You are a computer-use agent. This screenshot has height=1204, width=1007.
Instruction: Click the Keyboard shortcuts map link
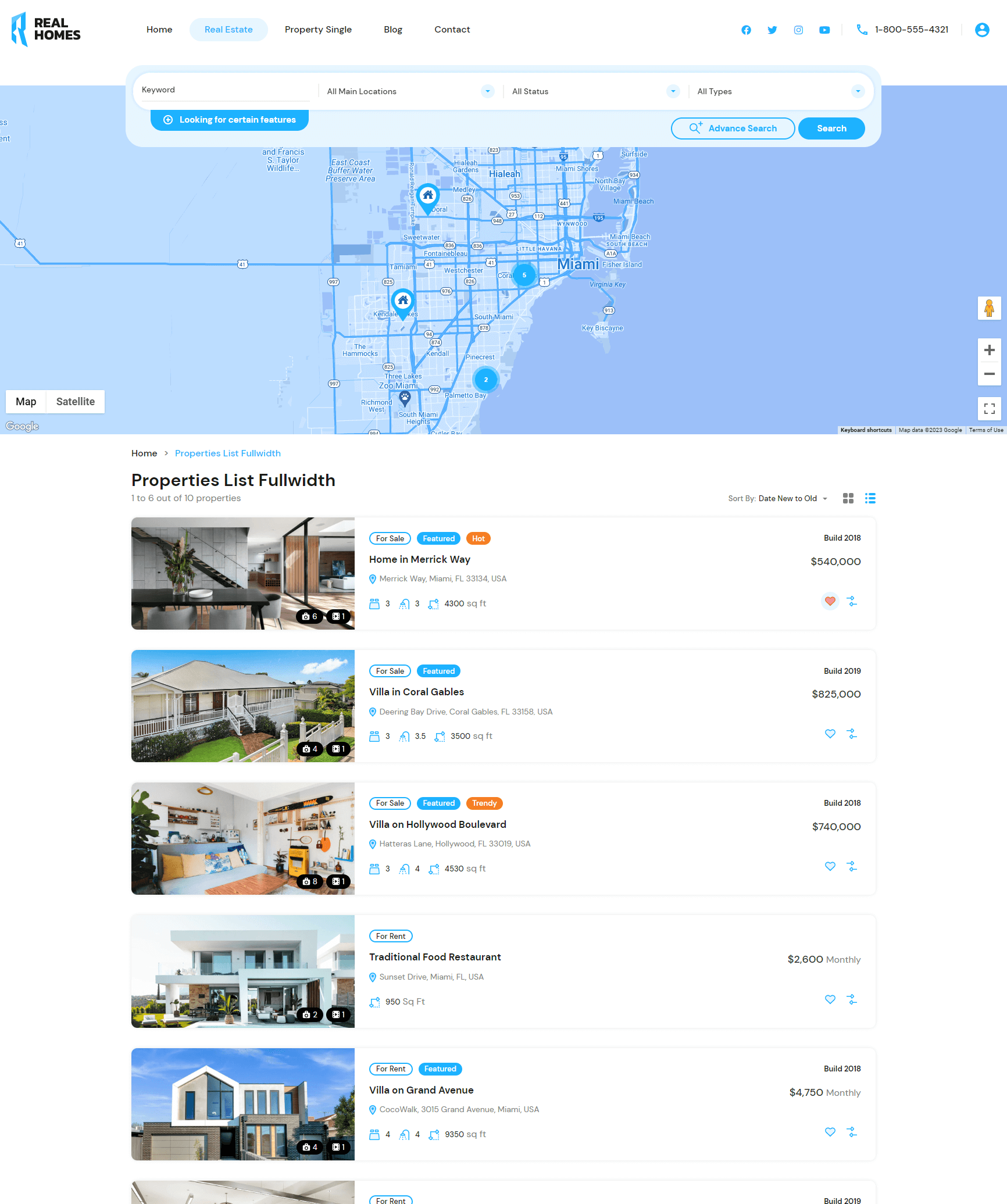click(x=866, y=430)
